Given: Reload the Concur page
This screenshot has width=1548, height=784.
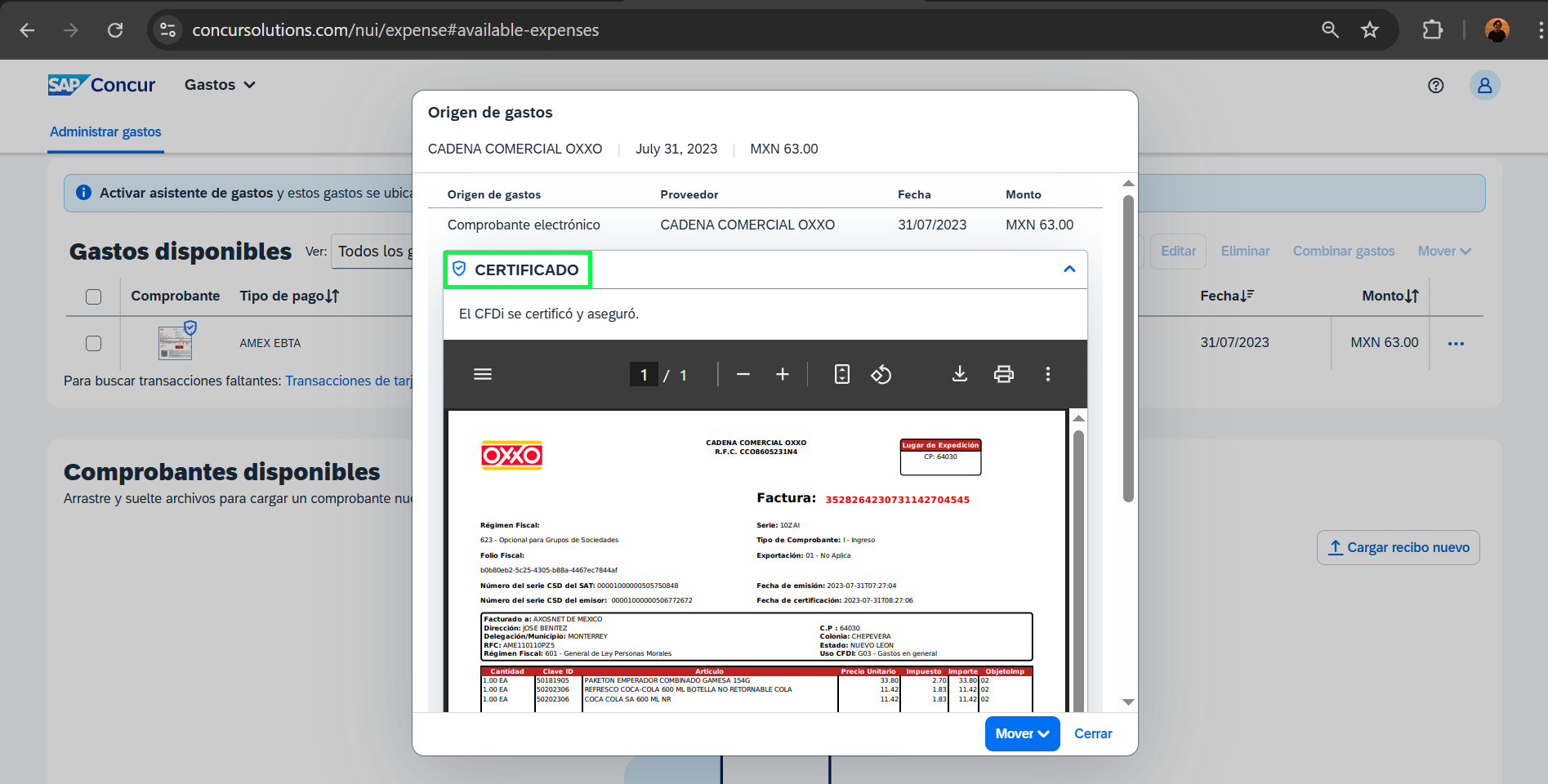Looking at the screenshot, I should (x=115, y=30).
